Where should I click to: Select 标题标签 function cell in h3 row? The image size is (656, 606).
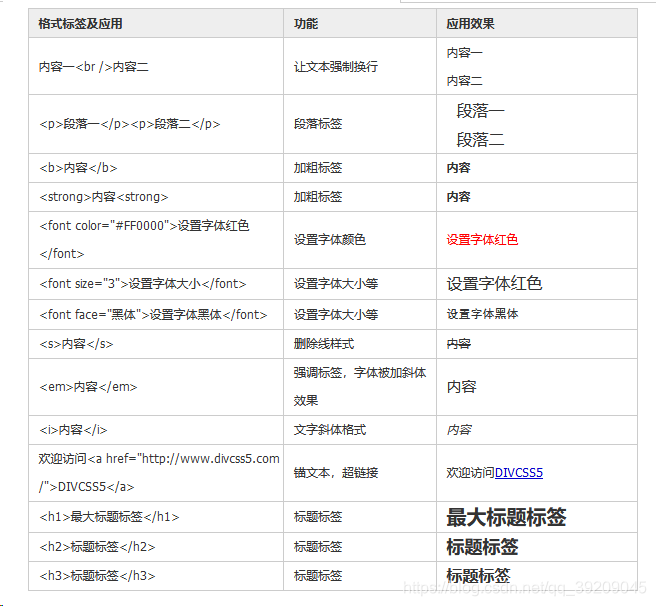318,576
